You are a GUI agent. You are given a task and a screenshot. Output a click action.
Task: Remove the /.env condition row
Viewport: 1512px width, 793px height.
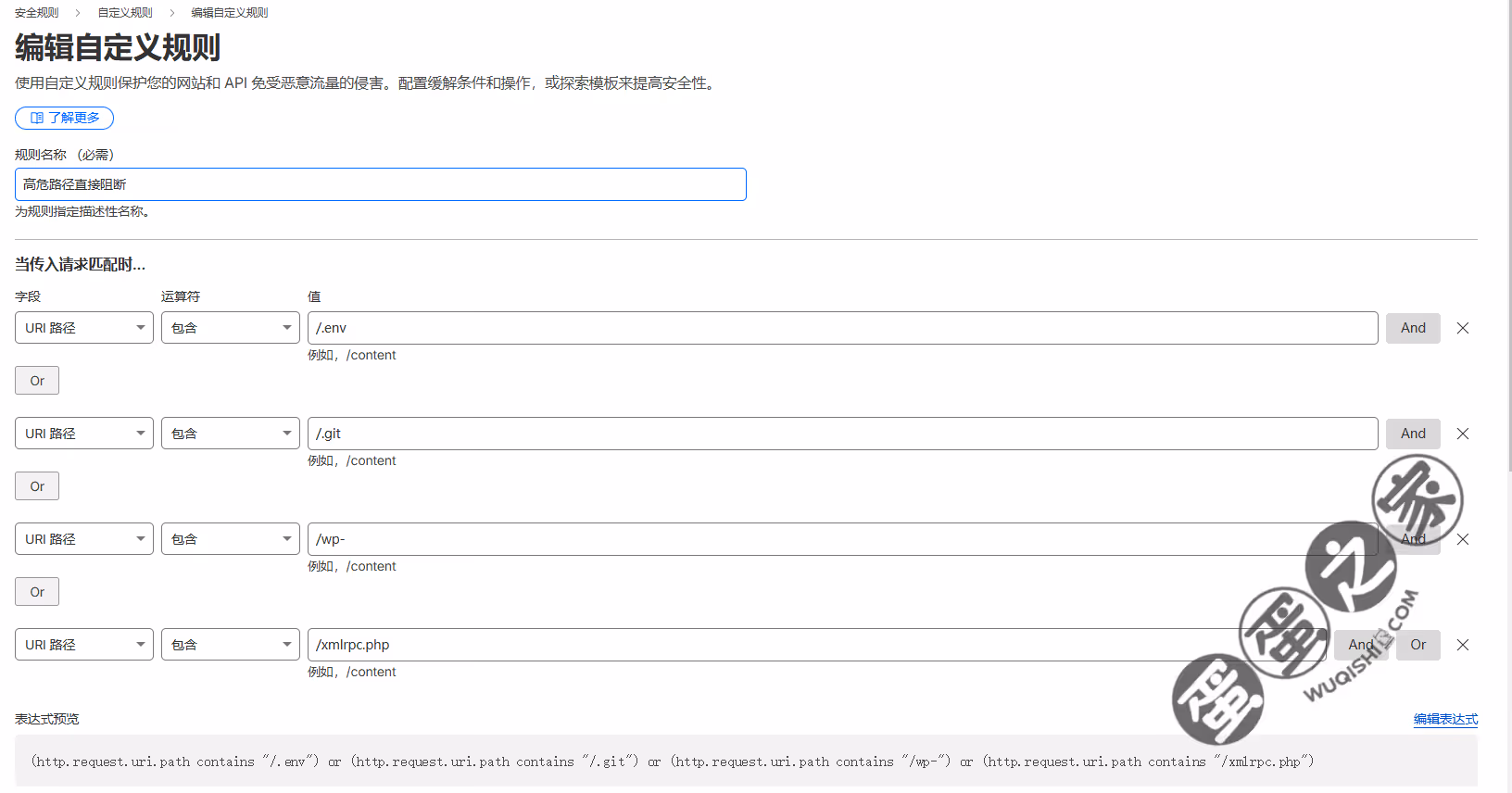coord(1463,328)
